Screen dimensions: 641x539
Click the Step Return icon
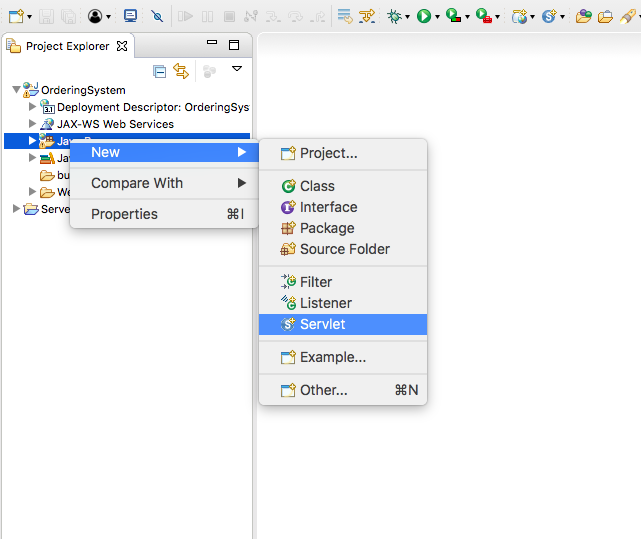click(x=318, y=16)
